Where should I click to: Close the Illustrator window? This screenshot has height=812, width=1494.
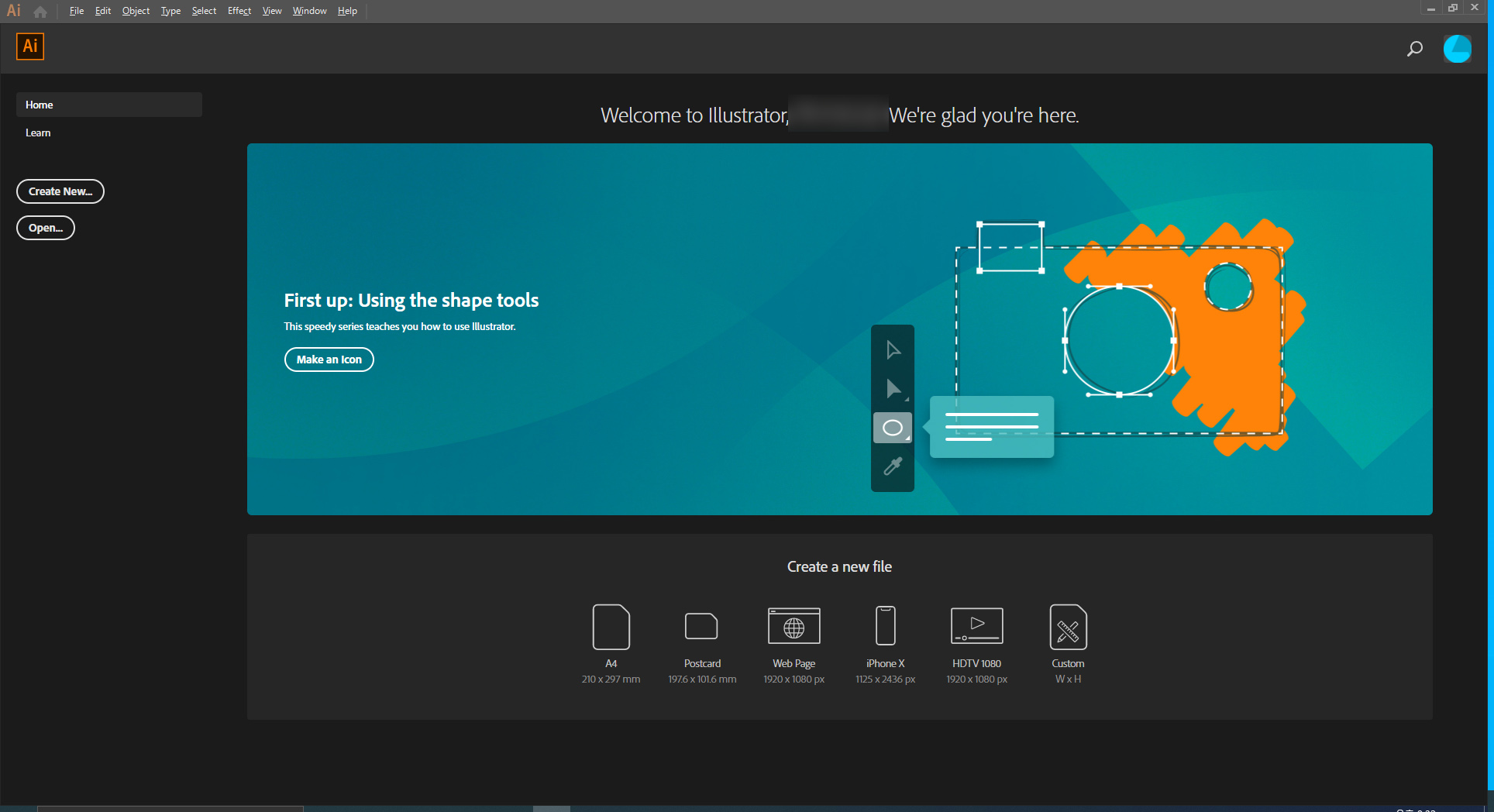(x=1475, y=8)
